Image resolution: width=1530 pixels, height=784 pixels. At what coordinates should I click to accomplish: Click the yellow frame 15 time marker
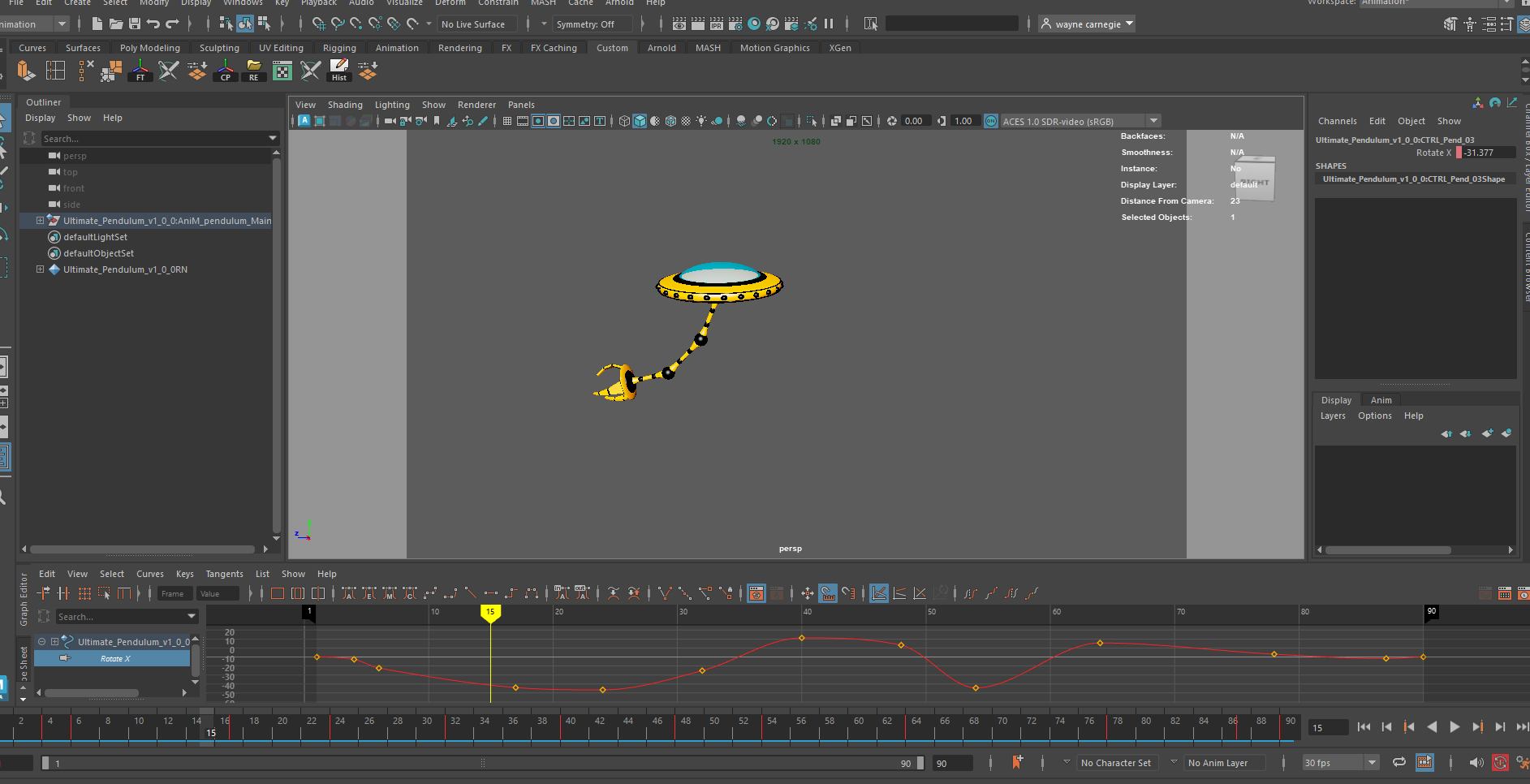[489, 613]
